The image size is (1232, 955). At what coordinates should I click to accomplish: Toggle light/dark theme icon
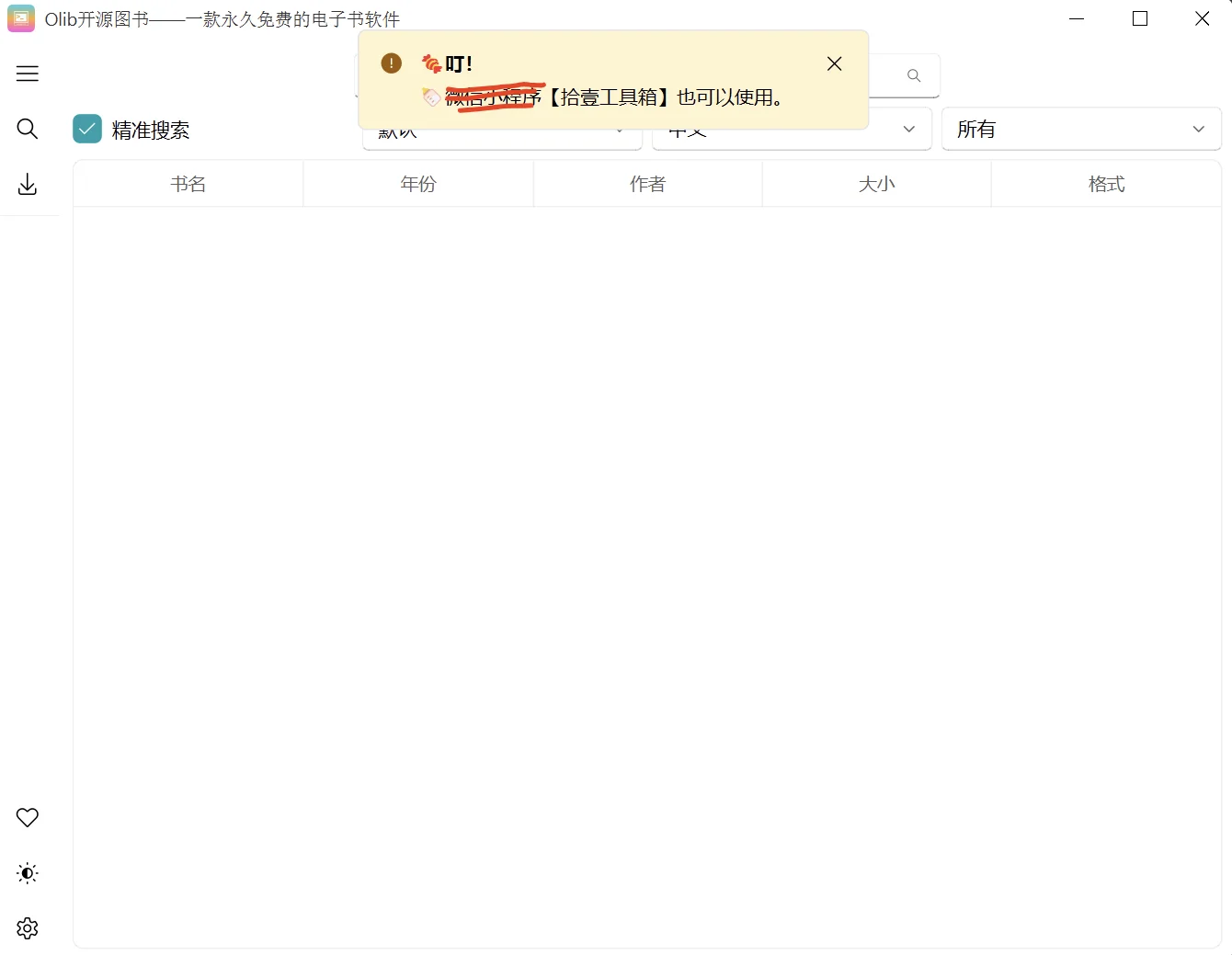coord(28,873)
